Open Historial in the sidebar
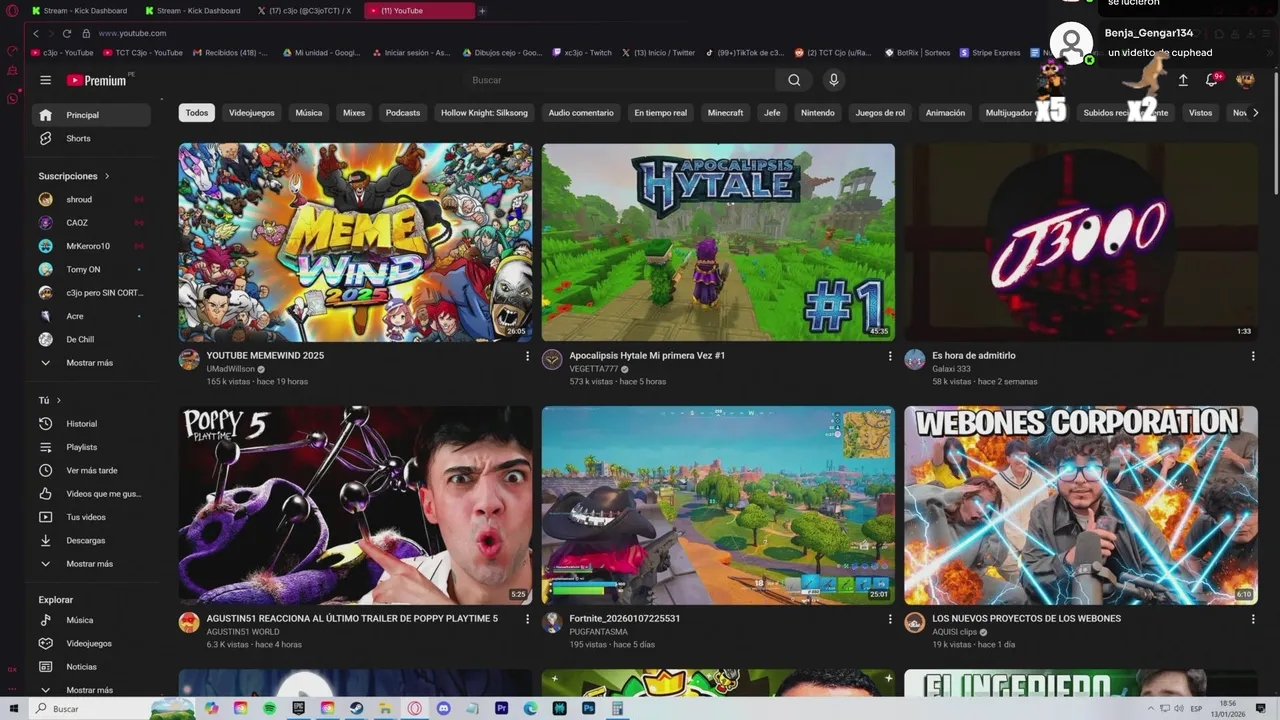 91,424
